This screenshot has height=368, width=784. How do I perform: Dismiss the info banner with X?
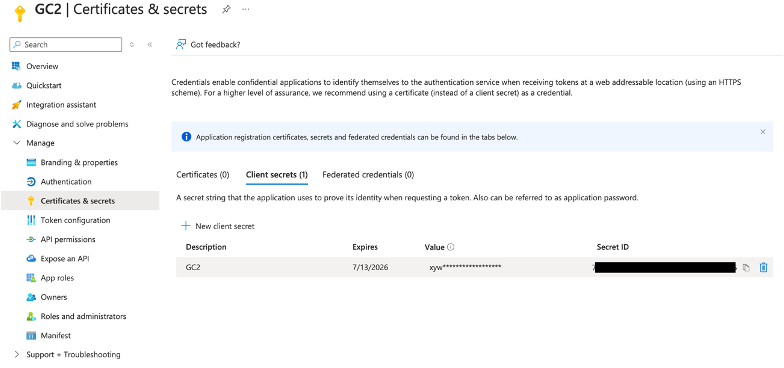pyautogui.click(x=762, y=132)
